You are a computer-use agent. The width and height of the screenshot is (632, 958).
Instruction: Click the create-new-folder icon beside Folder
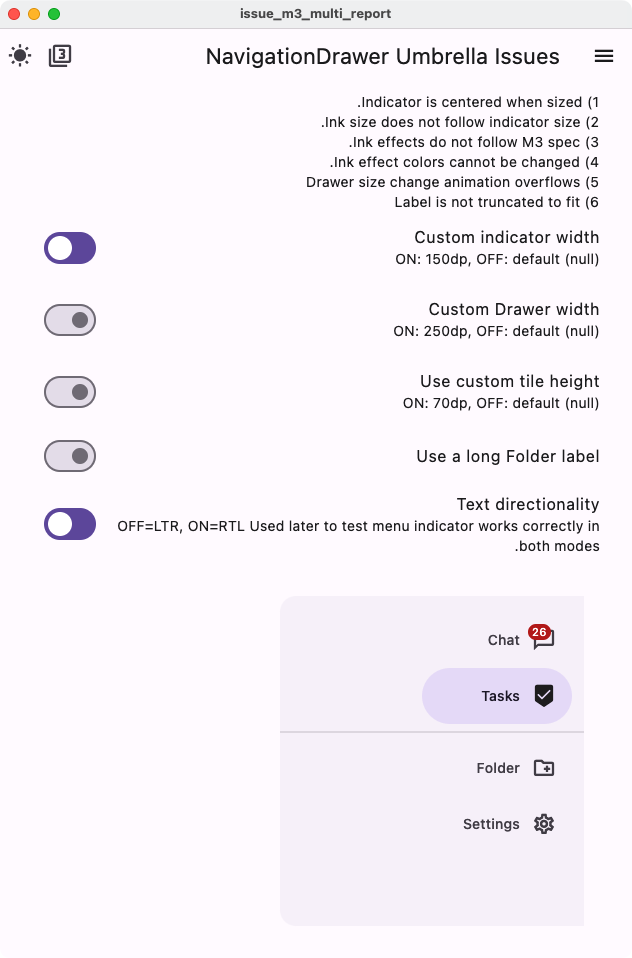(543, 768)
